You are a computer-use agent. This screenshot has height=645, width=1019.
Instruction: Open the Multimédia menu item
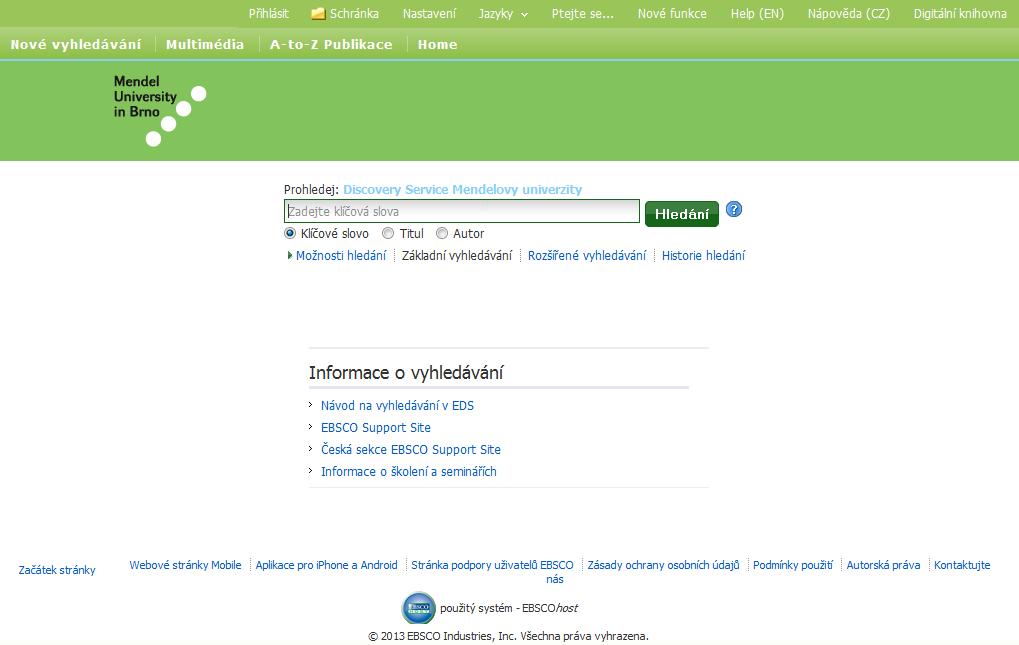205,45
